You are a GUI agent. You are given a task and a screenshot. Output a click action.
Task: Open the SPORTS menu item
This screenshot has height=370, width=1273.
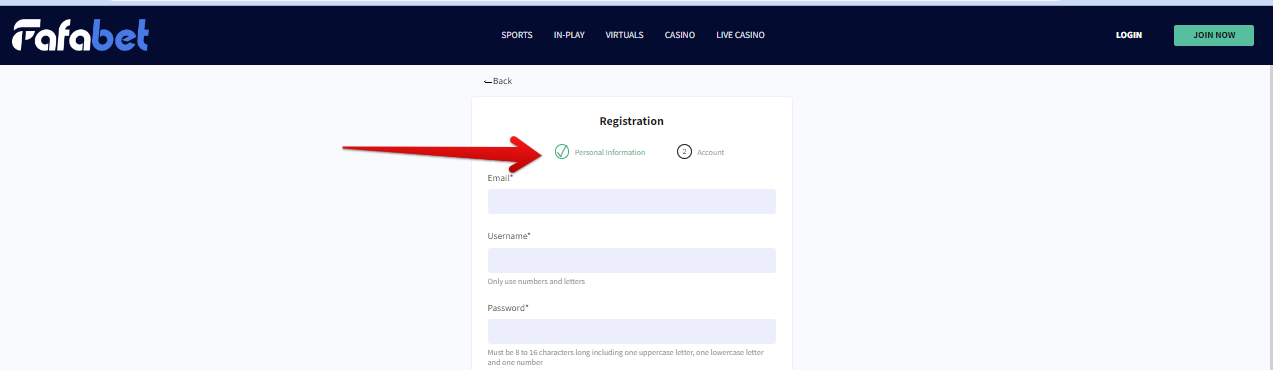[517, 35]
